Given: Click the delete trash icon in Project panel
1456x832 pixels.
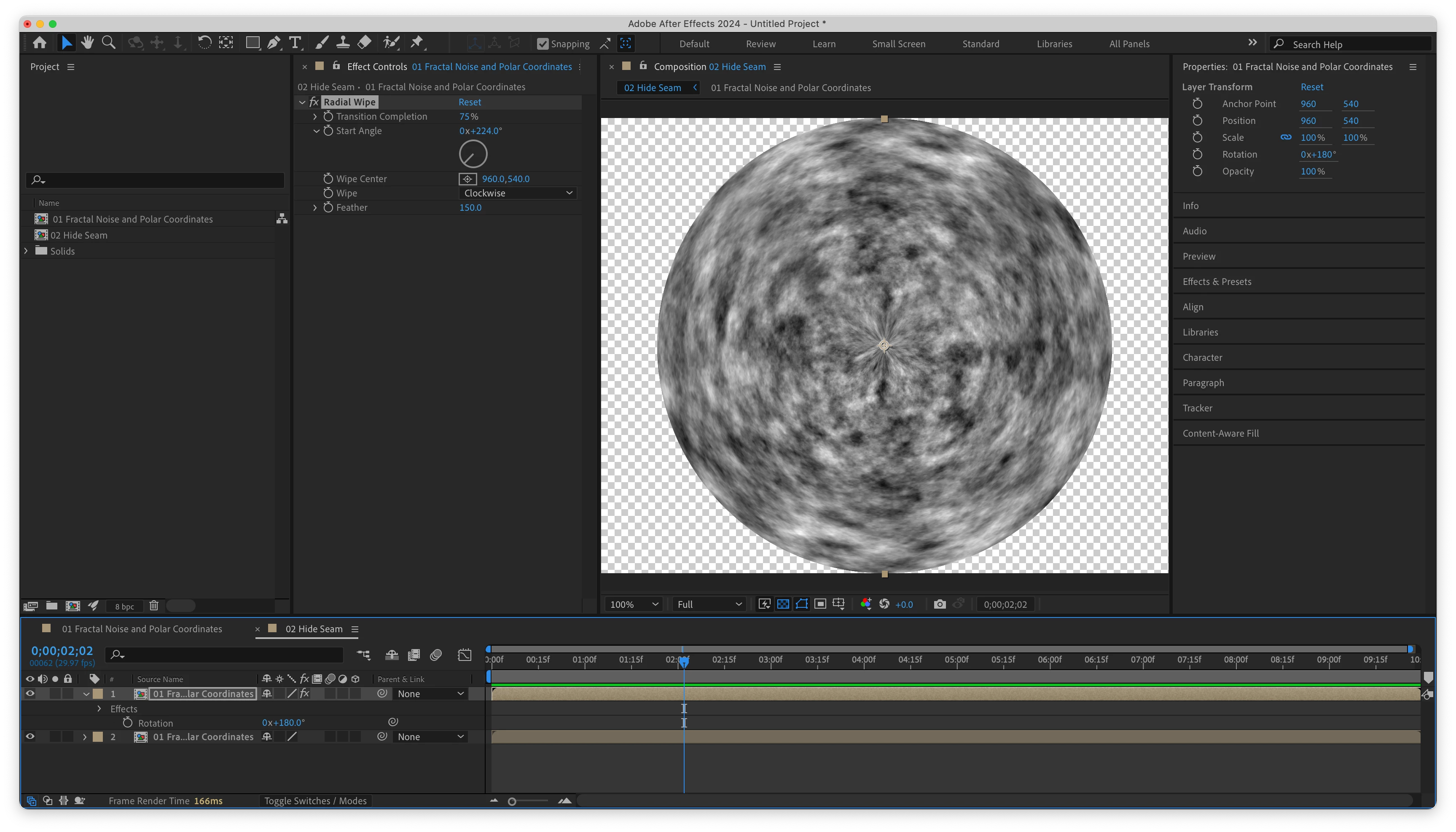Looking at the screenshot, I should 154,606.
